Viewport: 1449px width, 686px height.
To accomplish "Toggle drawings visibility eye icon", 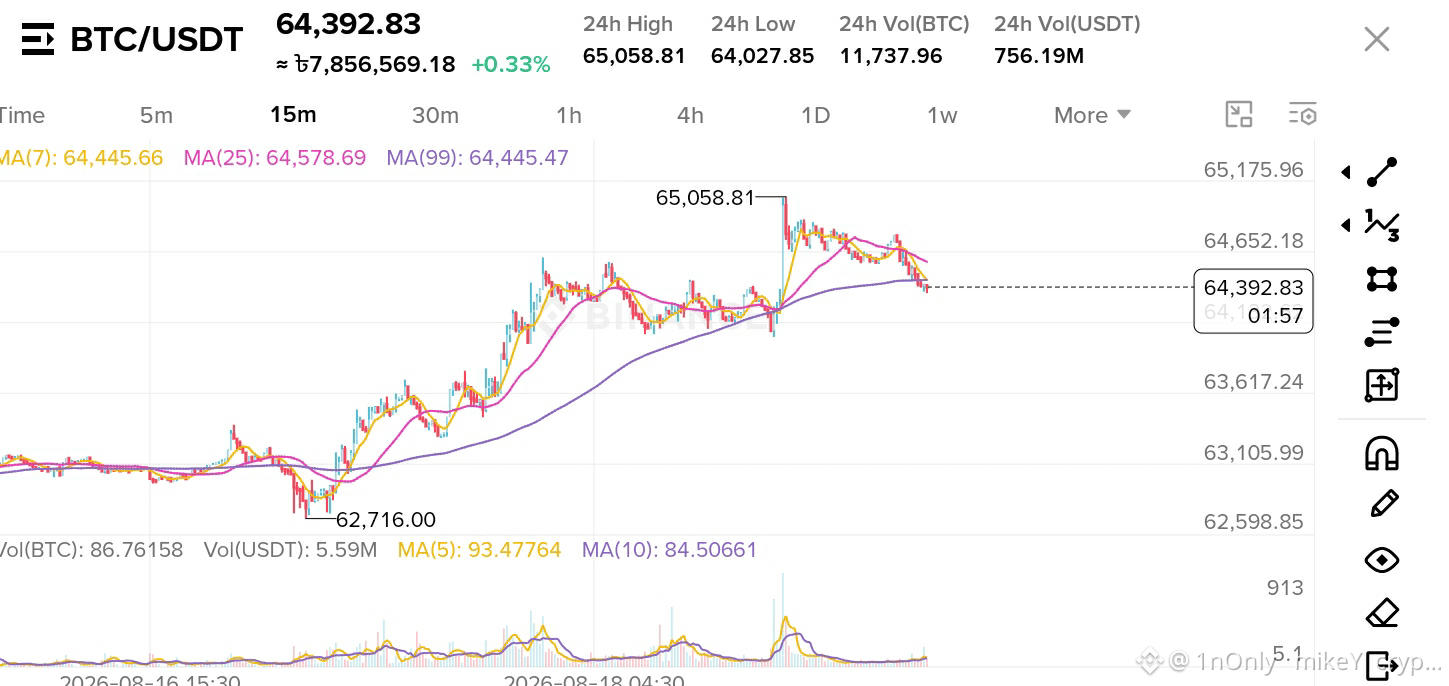I will click(x=1382, y=560).
